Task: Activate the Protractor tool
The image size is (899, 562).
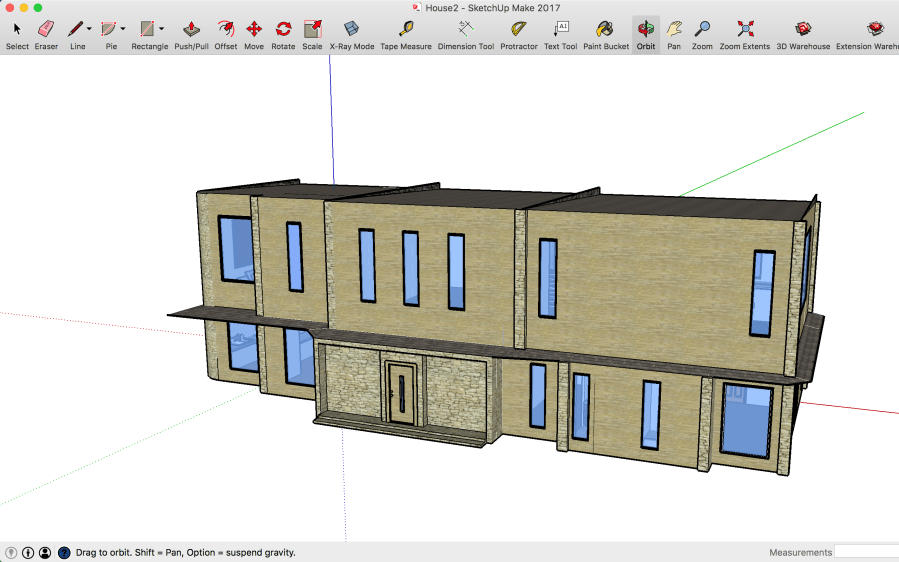Action: tap(519, 30)
